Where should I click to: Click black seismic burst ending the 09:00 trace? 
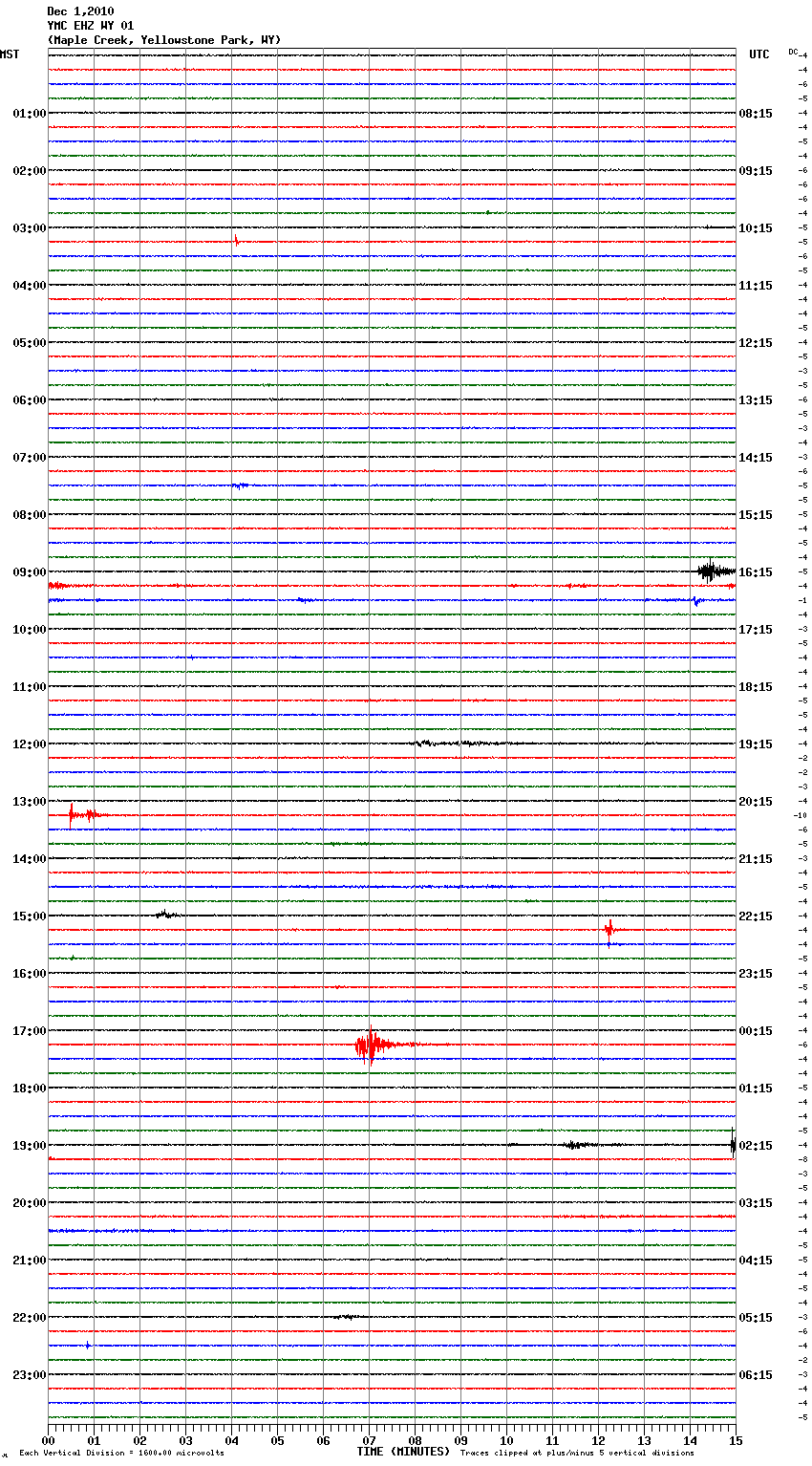pyautogui.click(x=716, y=571)
